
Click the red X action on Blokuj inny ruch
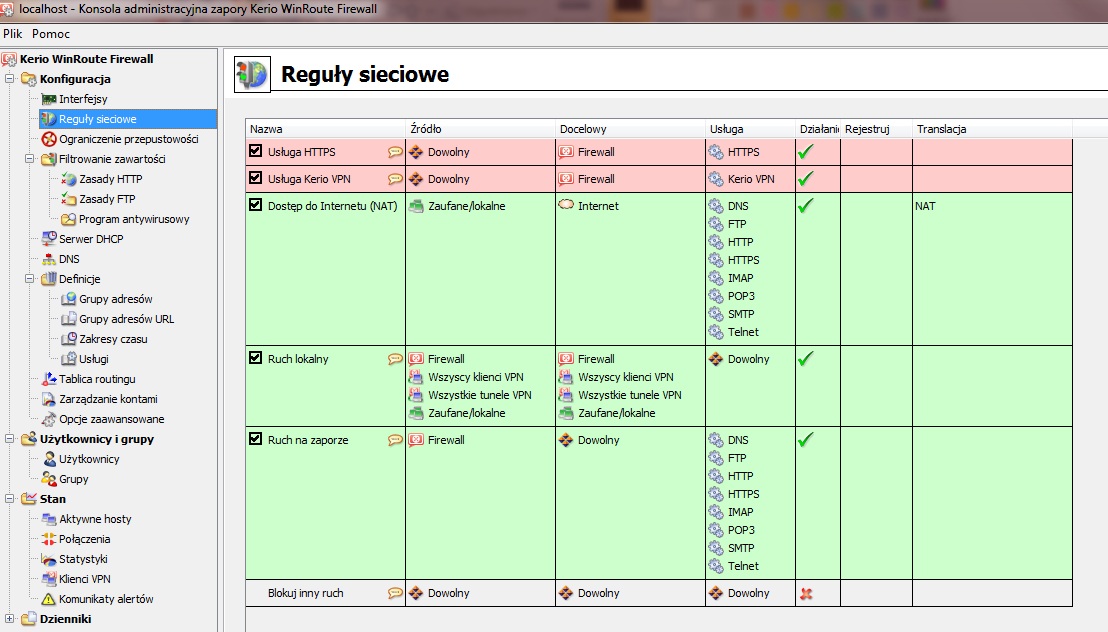(x=806, y=594)
